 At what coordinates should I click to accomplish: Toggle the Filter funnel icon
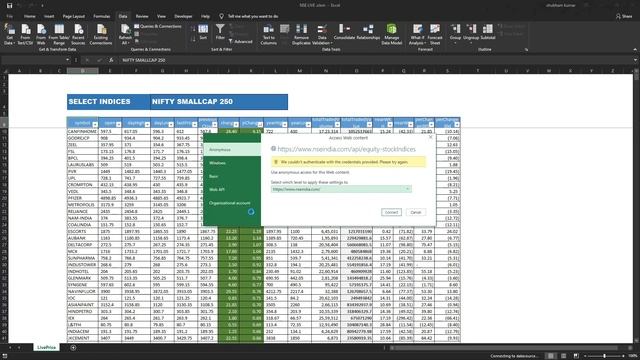pyautogui.click(x=220, y=32)
